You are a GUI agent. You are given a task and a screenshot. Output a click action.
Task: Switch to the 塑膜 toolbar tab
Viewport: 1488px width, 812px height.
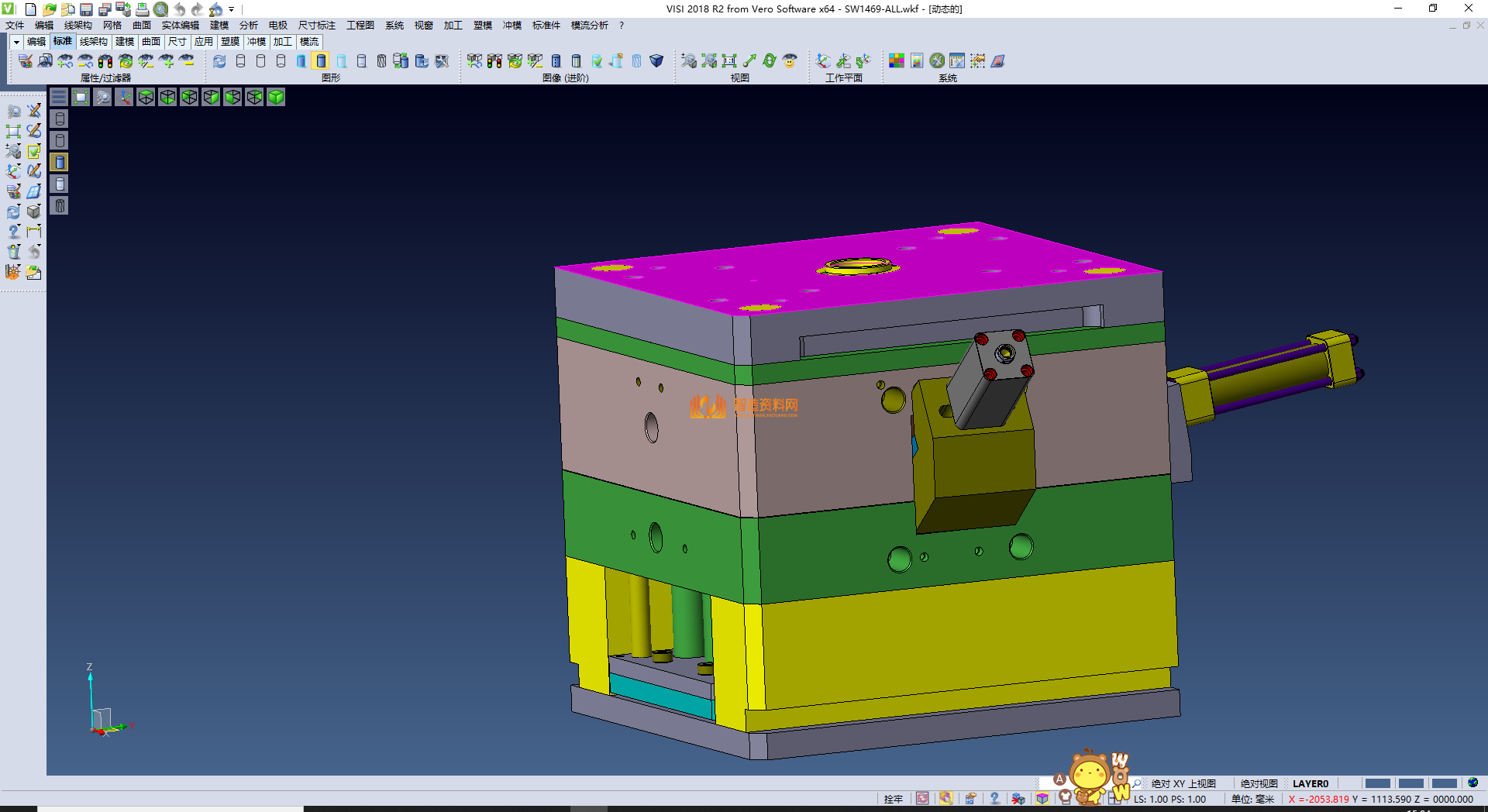(x=230, y=42)
